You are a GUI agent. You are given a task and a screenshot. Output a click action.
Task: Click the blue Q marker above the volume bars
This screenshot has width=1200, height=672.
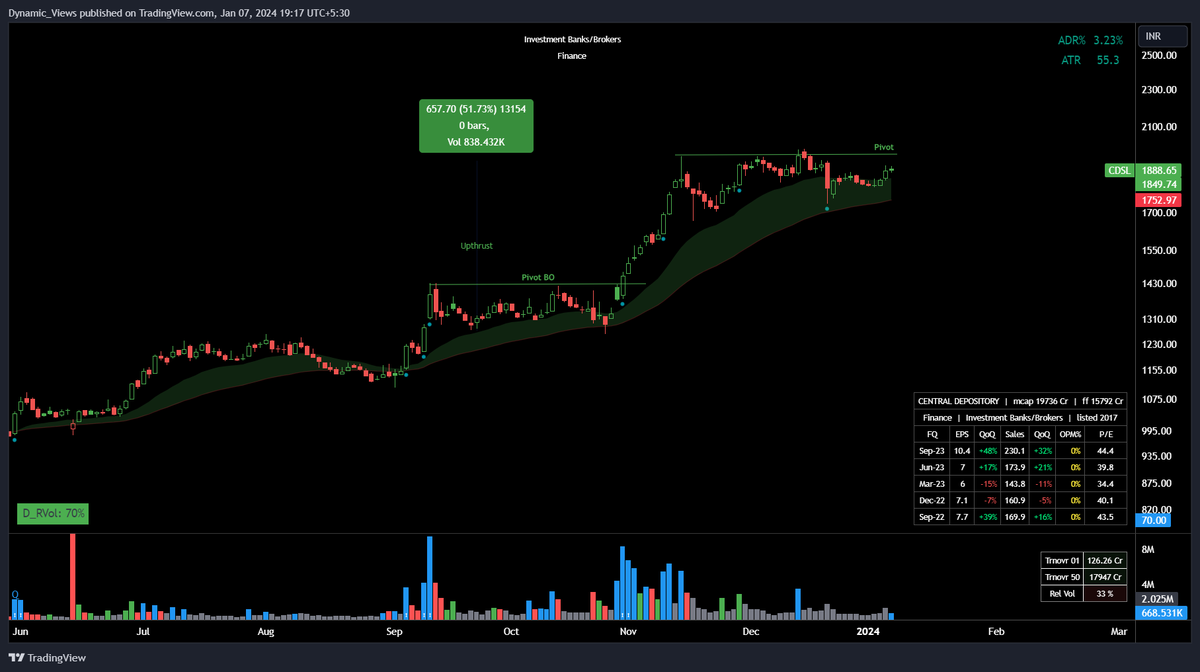pos(15,595)
